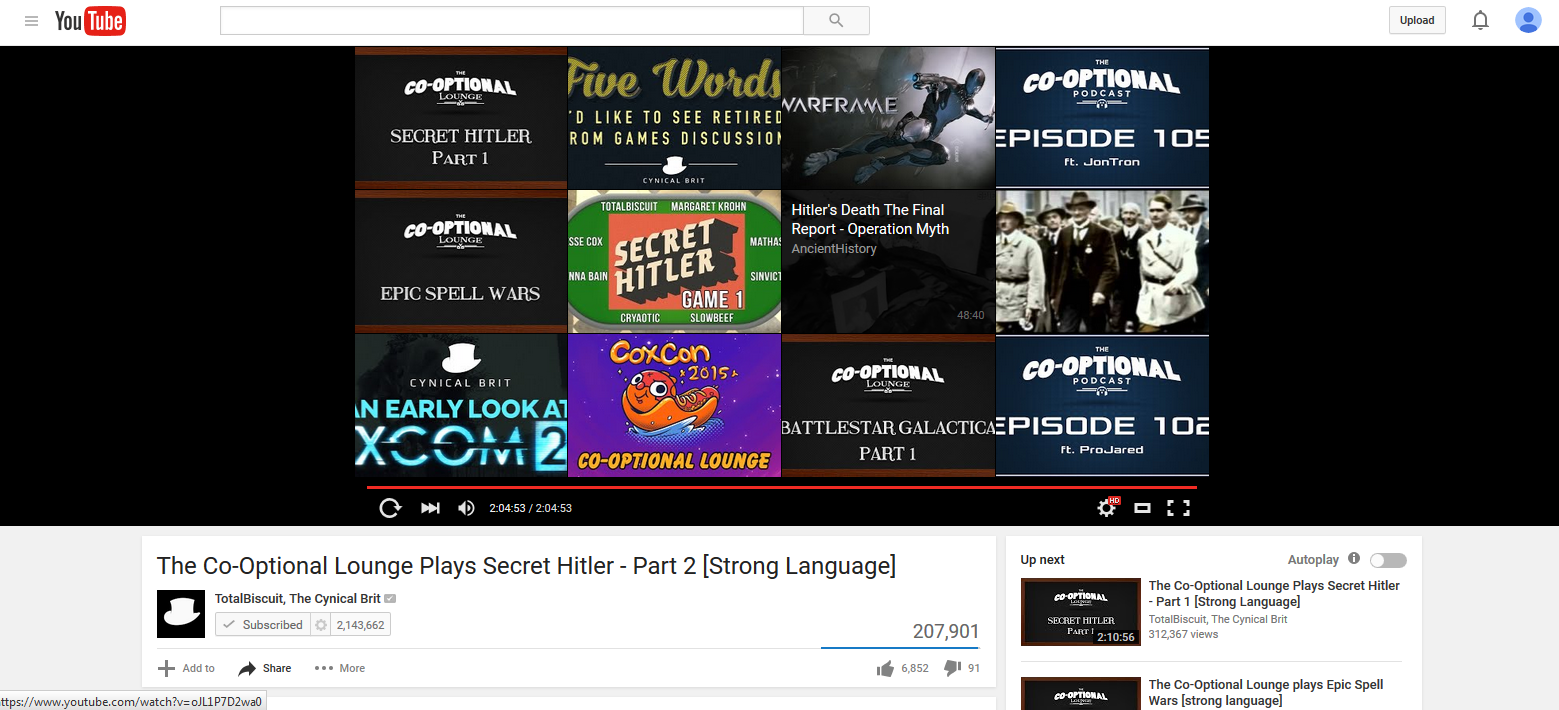Click the Subscribed button to unsubscribe
The height and width of the screenshot is (710, 1559).
(x=263, y=625)
